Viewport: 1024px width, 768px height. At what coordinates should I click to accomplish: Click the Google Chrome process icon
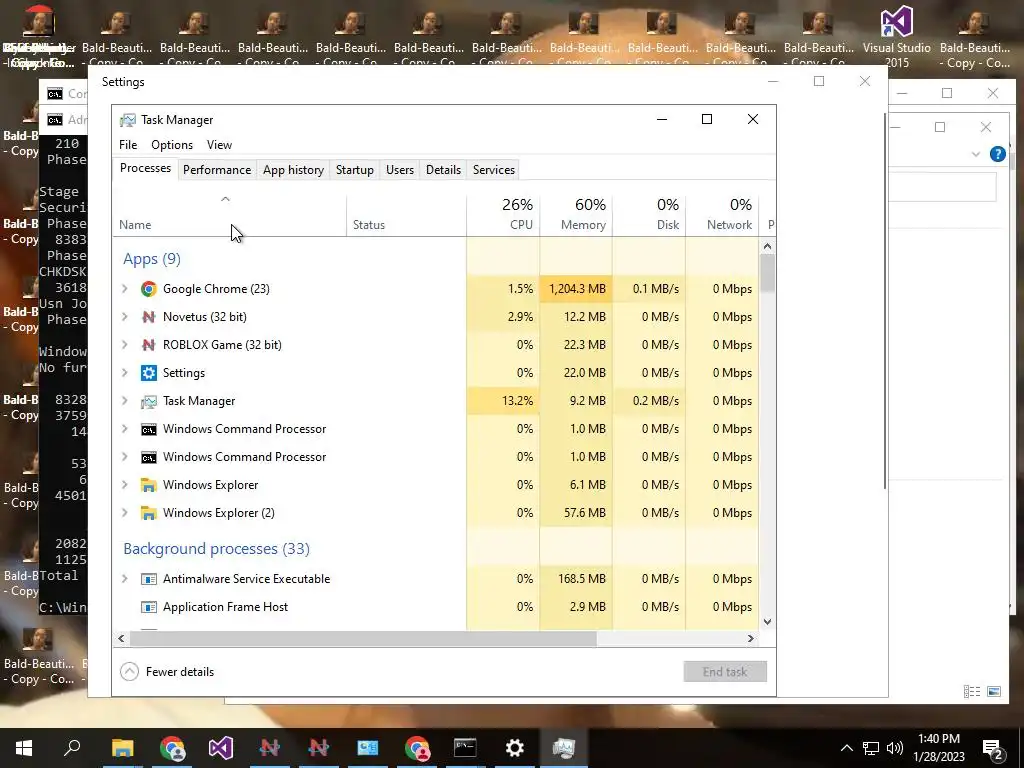coord(149,289)
